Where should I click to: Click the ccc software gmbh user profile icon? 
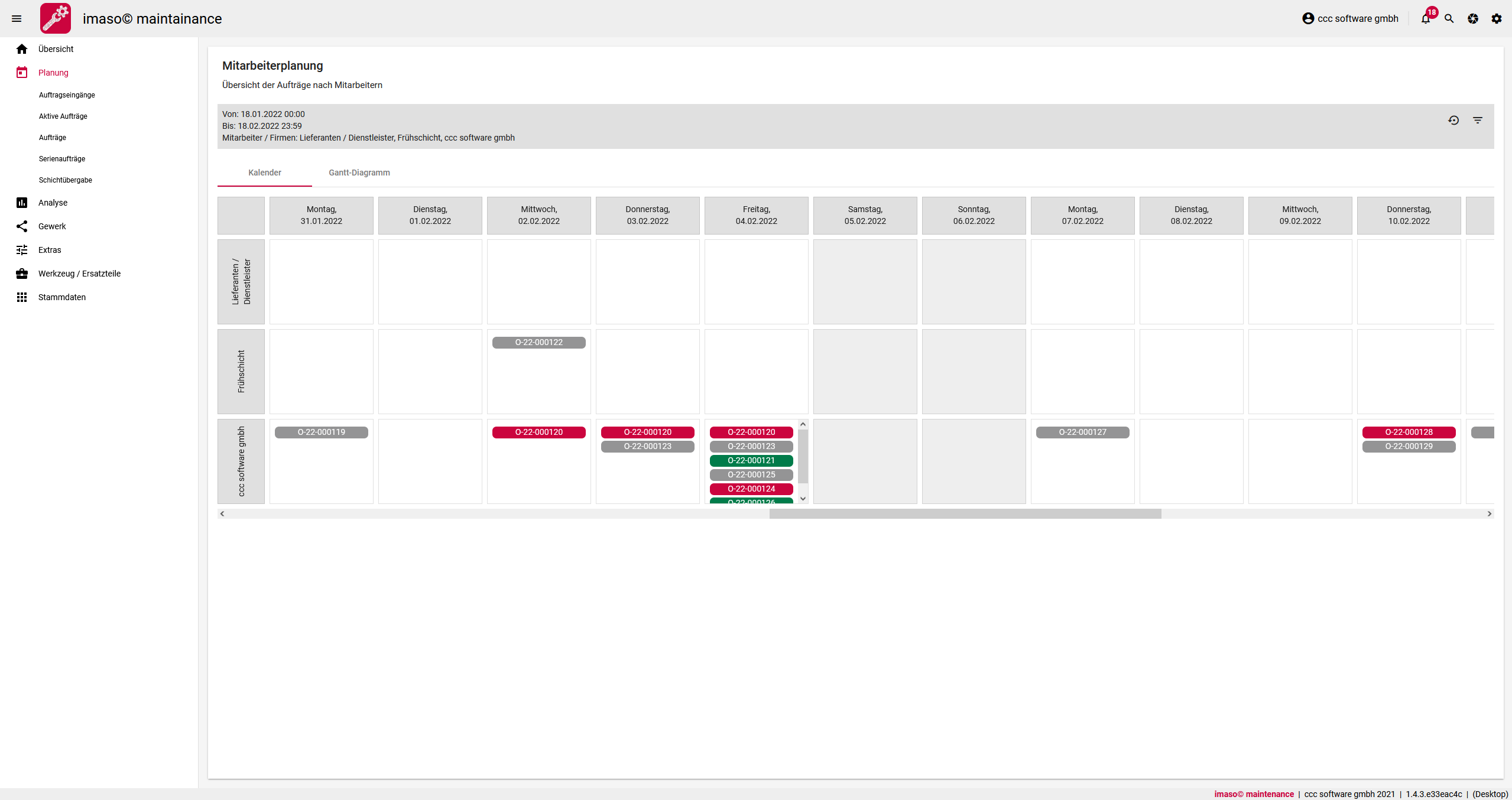[x=1307, y=18]
